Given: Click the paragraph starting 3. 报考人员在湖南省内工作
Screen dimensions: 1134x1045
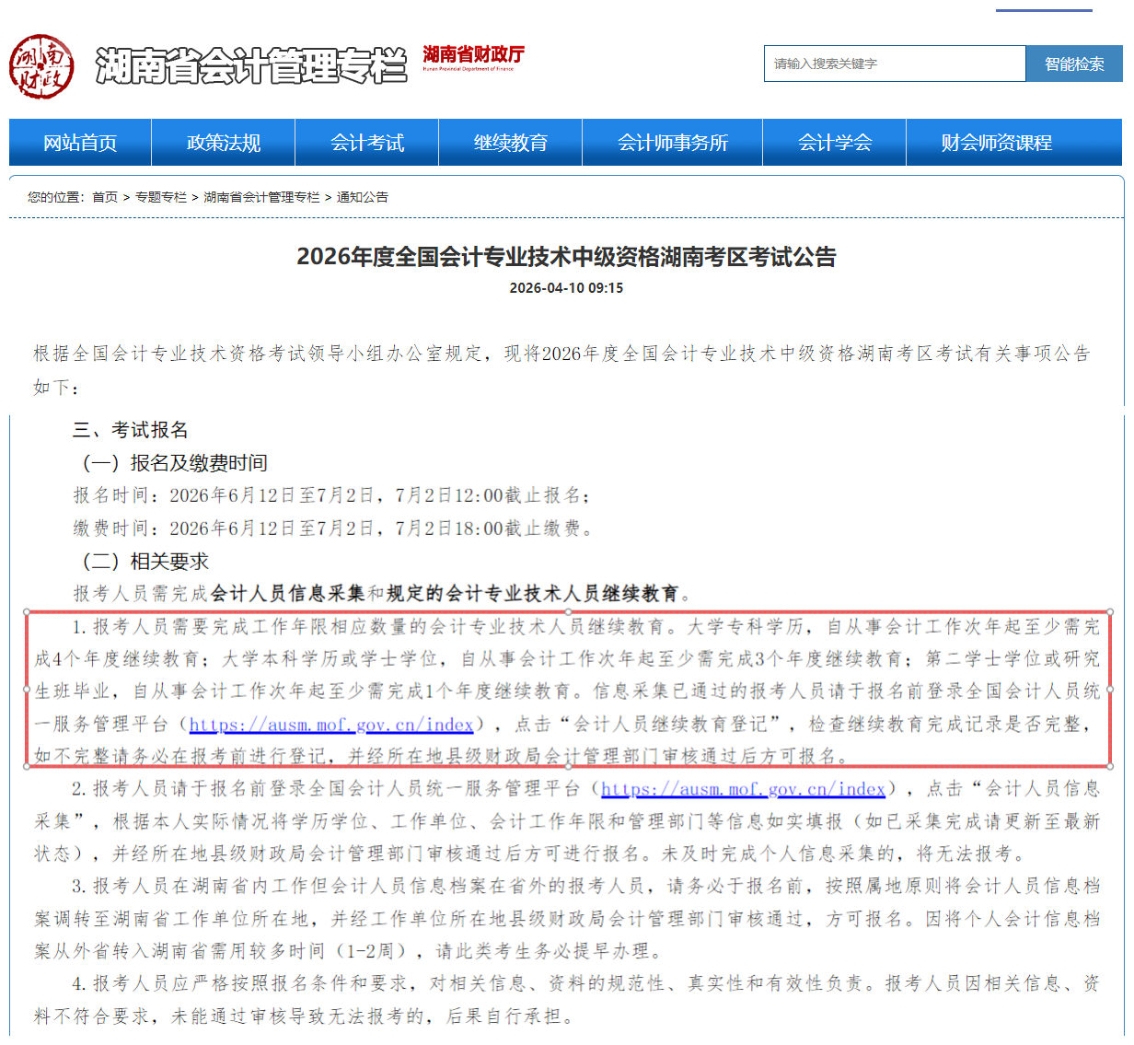Looking at the screenshot, I should coord(567,918).
